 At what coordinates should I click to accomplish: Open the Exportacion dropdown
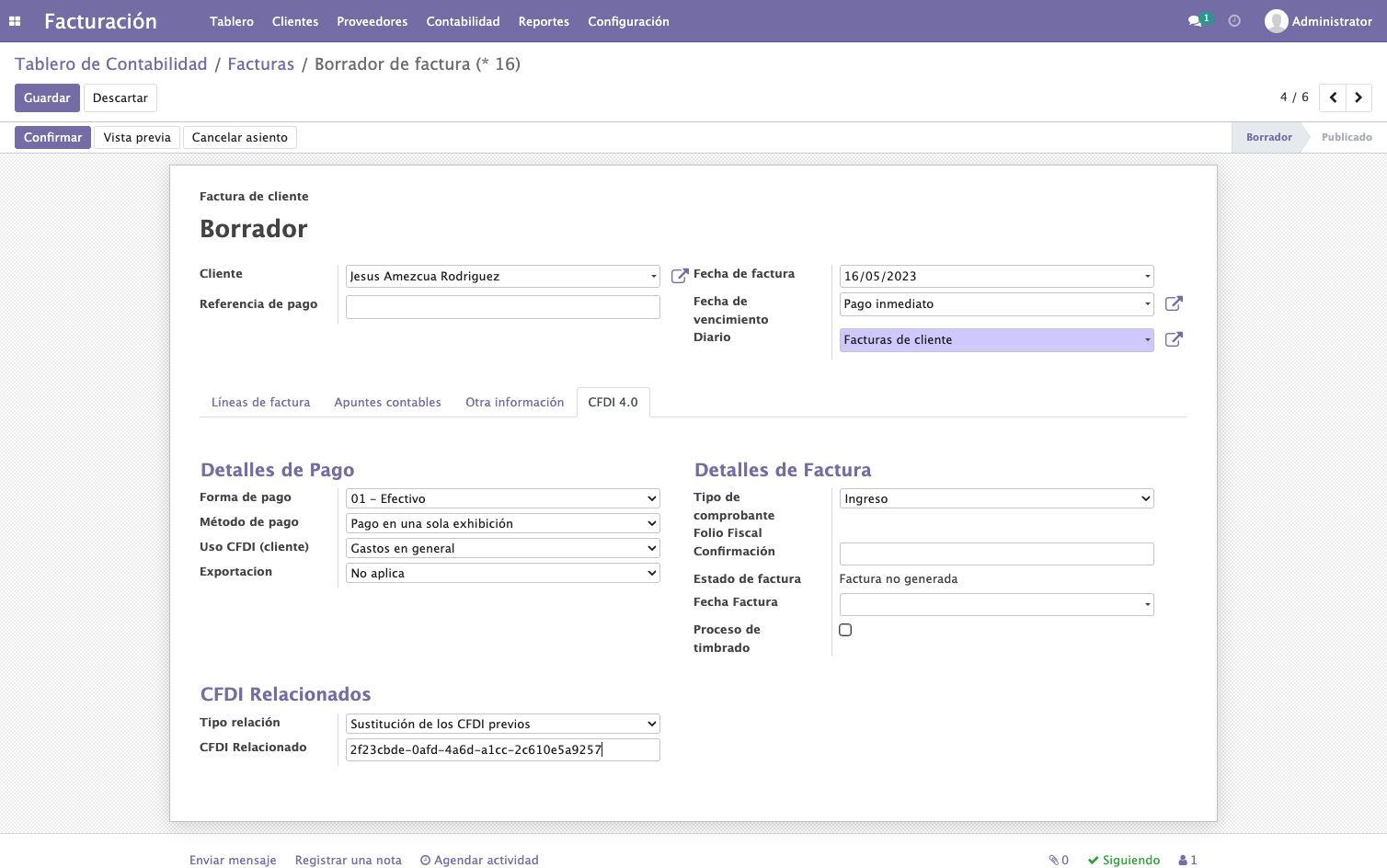(503, 573)
